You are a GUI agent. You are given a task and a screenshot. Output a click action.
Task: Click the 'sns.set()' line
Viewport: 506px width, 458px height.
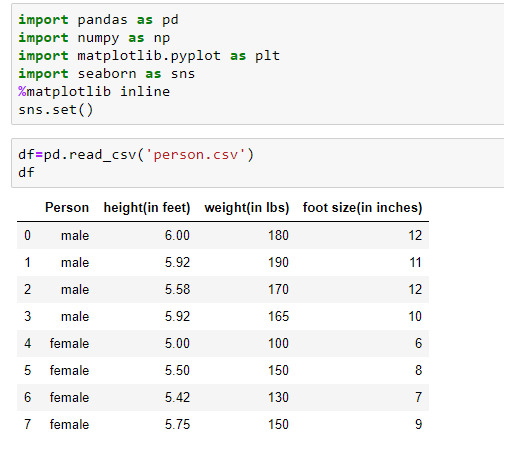coord(56,110)
